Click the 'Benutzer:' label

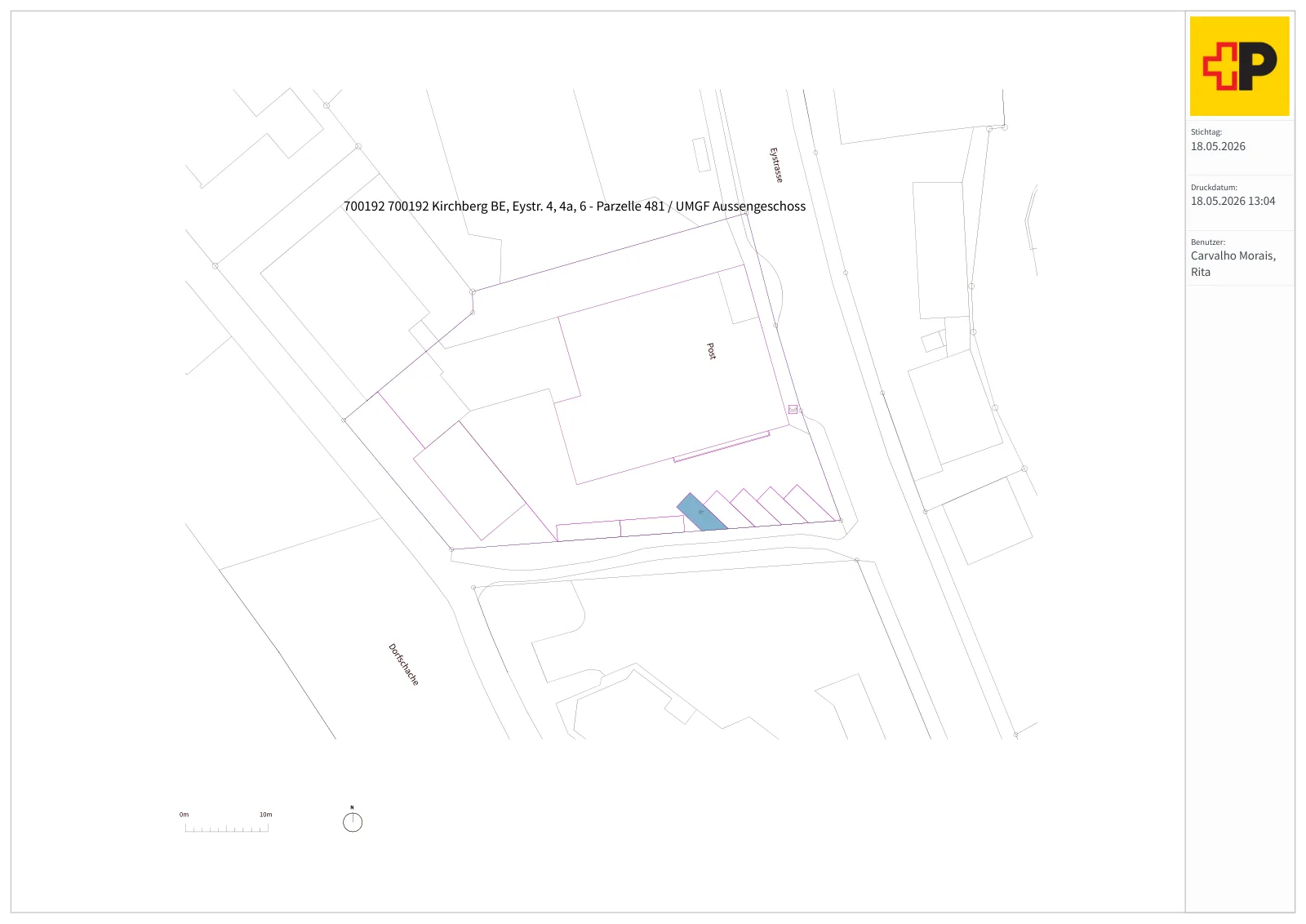(x=1208, y=242)
